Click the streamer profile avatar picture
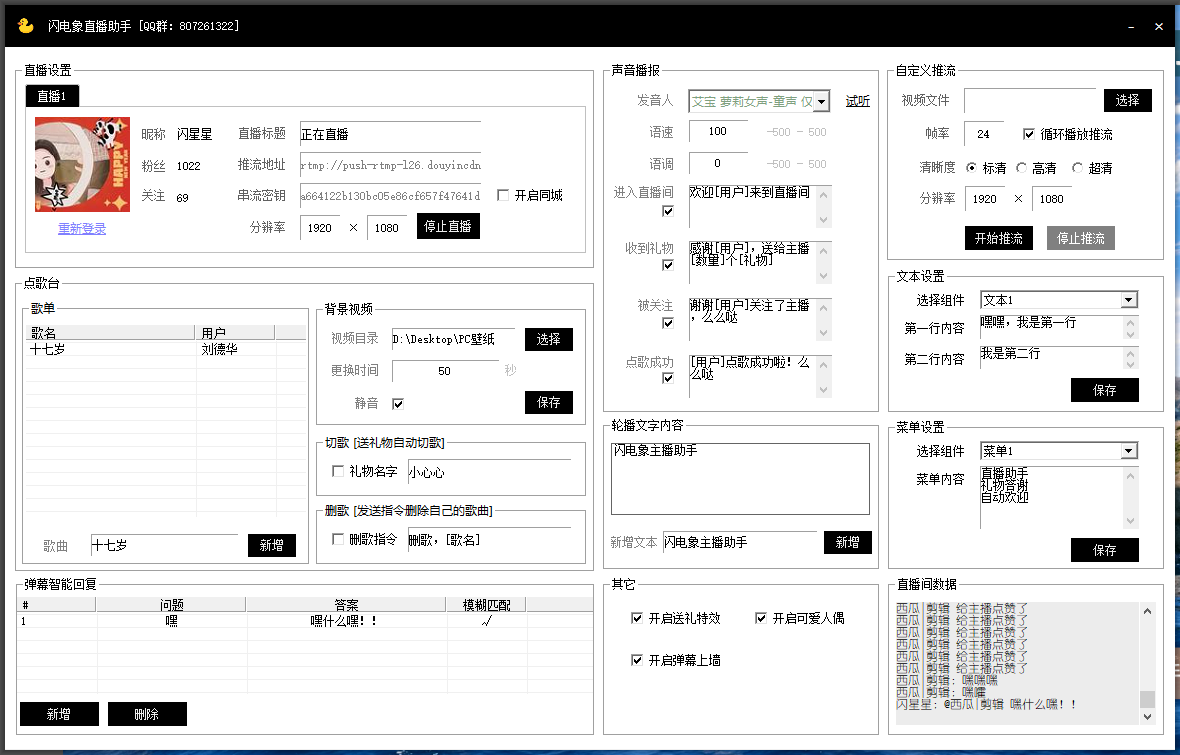The width and height of the screenshot is (1180, 755). [82, 164]
